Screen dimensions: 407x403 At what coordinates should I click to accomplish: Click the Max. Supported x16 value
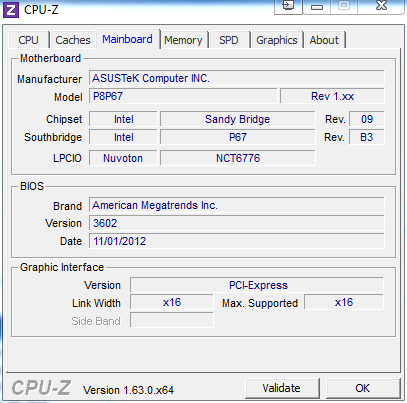pos(344,302)
